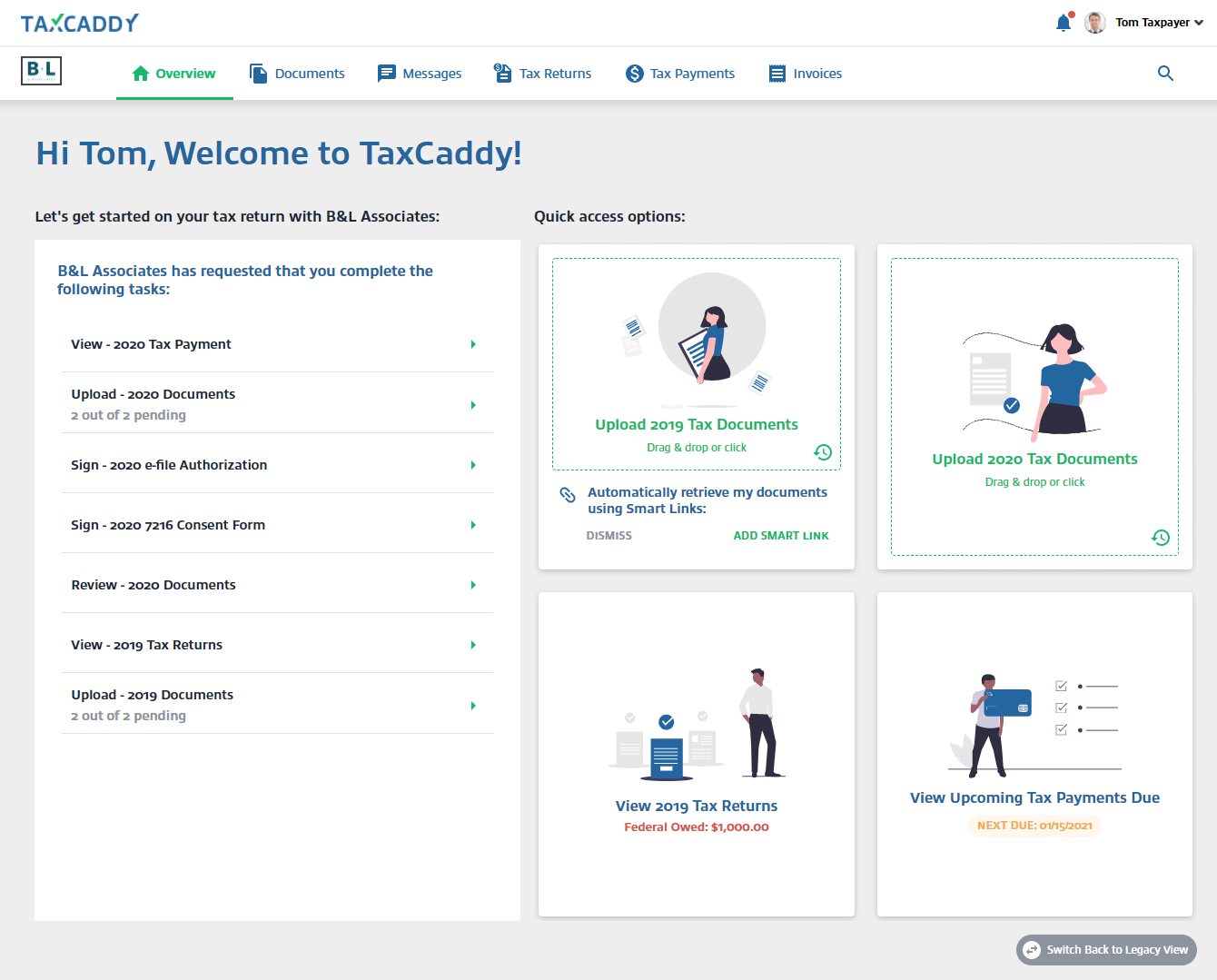This screenshot has width=1217, height=980.
Task: Click 2 out of 2 pending under Upload - 2020 Documents
Action: (x=128, y=415)
